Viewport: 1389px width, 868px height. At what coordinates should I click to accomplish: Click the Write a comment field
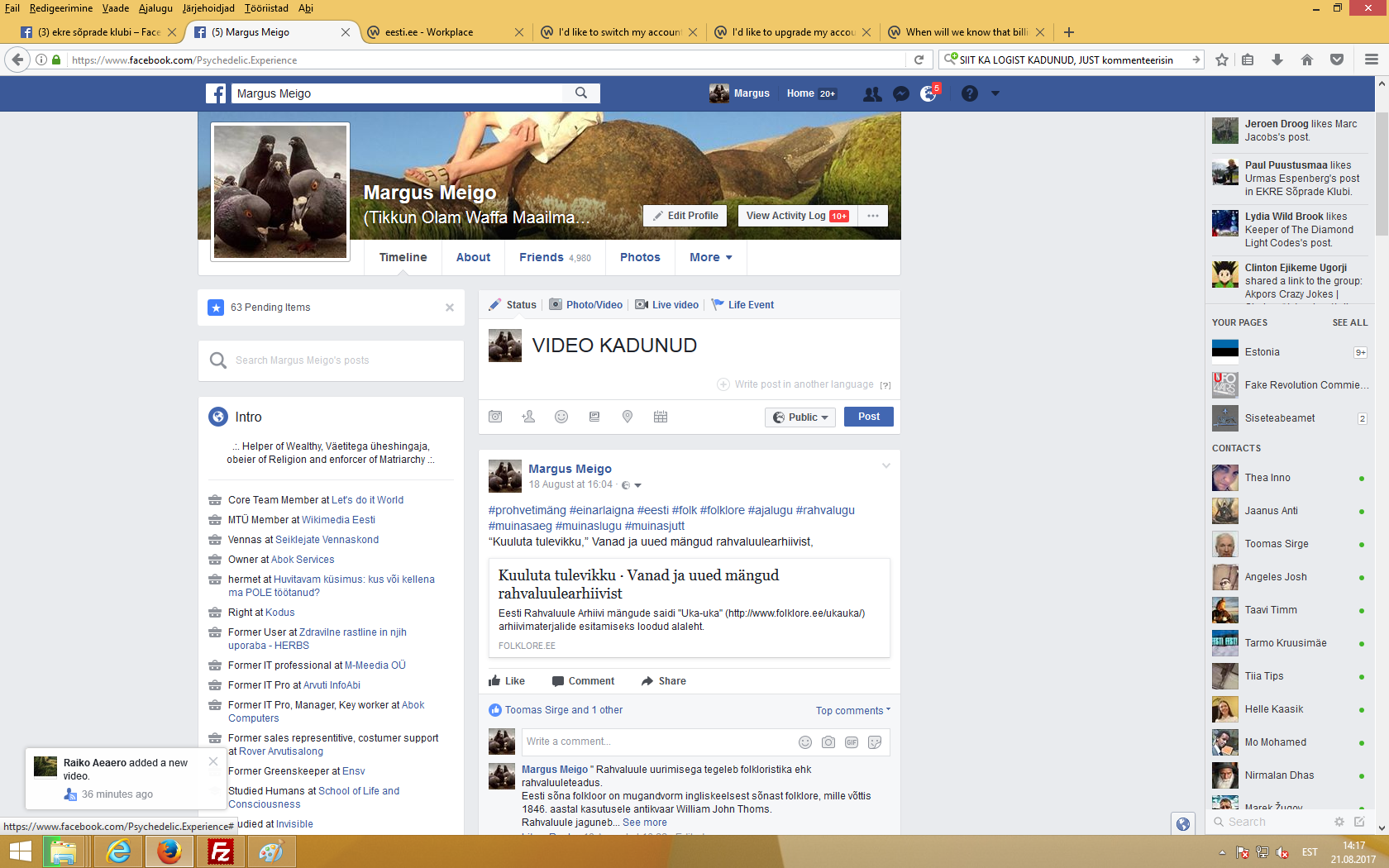pyautogui.click(x=658, y=742)
